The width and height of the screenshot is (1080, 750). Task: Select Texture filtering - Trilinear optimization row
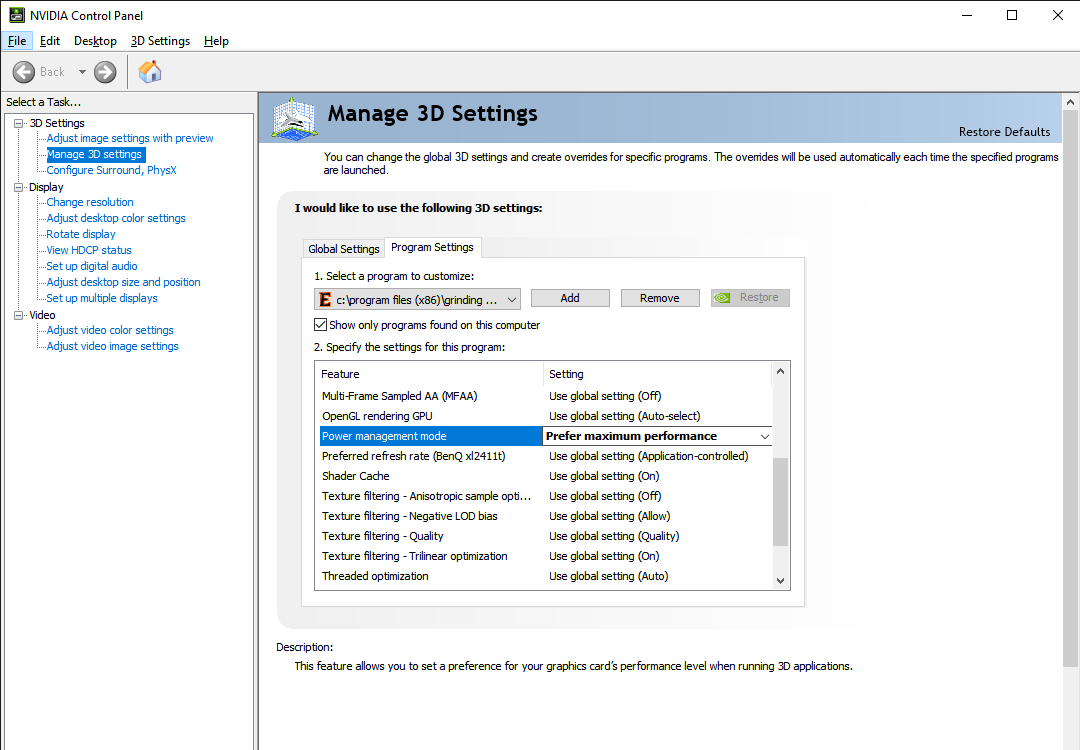tap(545, 556)
